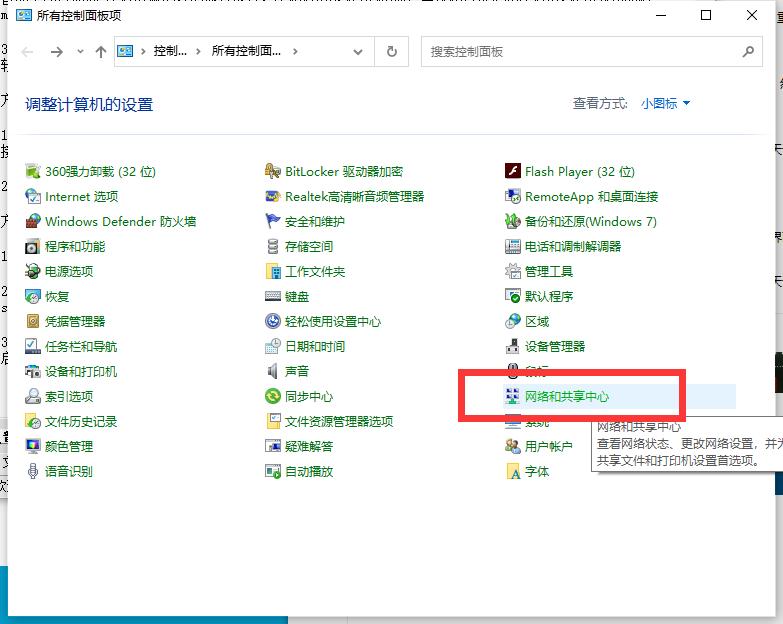Open the 字体 fonts icon
Screen dimensions: 783x624
pyautogui.click(x=513, y=472)
